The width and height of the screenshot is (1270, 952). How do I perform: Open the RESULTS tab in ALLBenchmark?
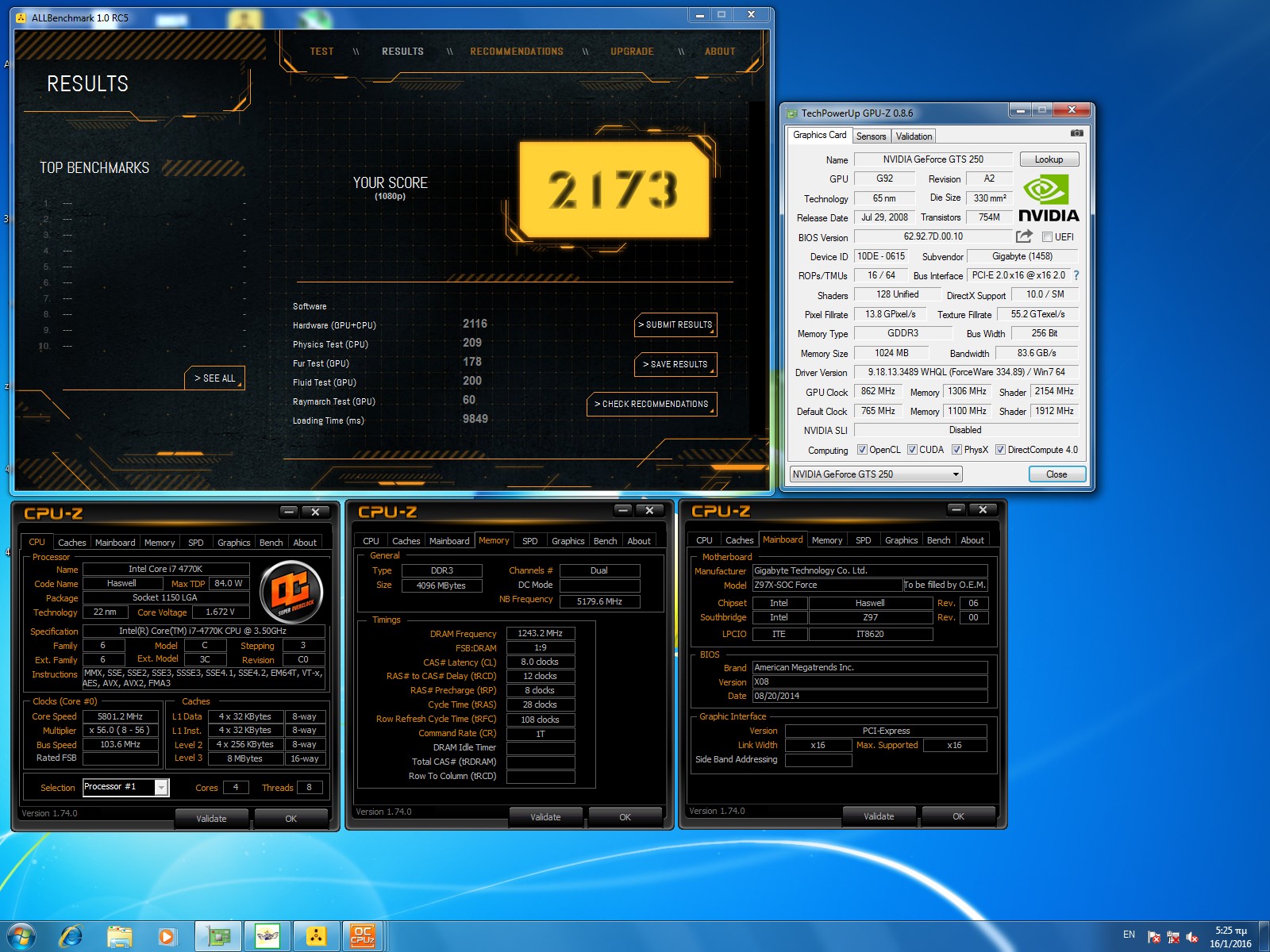click(x=402, y=52)
